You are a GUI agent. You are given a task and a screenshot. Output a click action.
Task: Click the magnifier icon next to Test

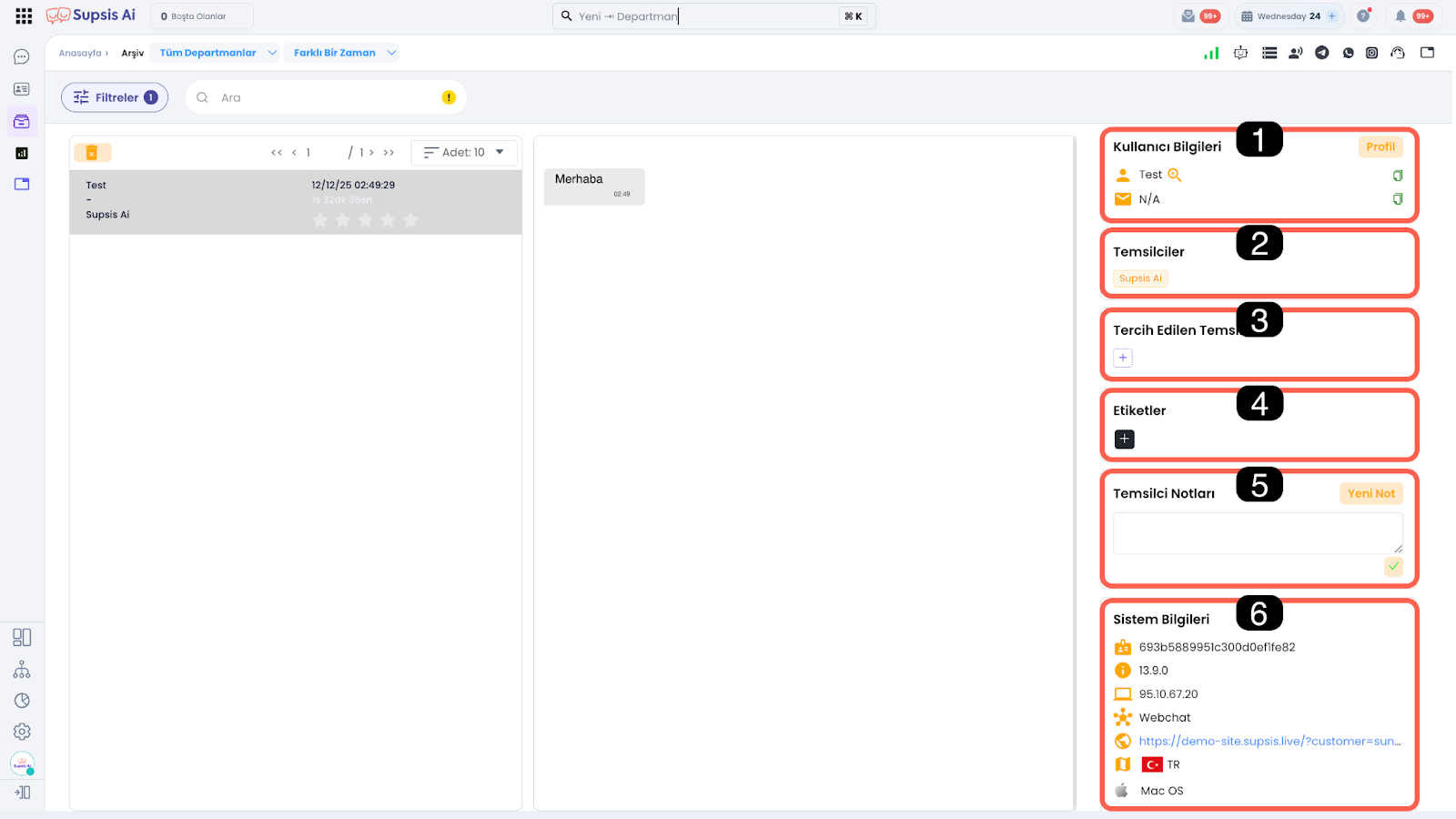point(1175,175)
